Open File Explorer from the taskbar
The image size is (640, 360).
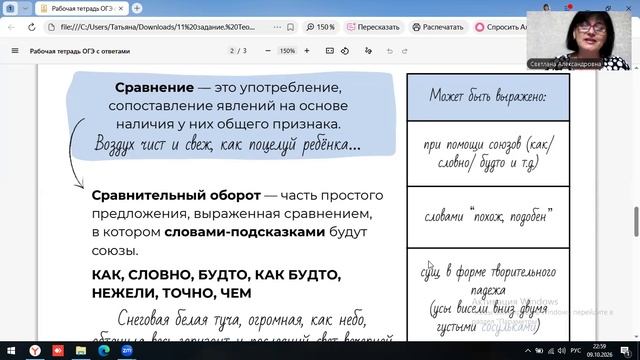click(81, 351)
